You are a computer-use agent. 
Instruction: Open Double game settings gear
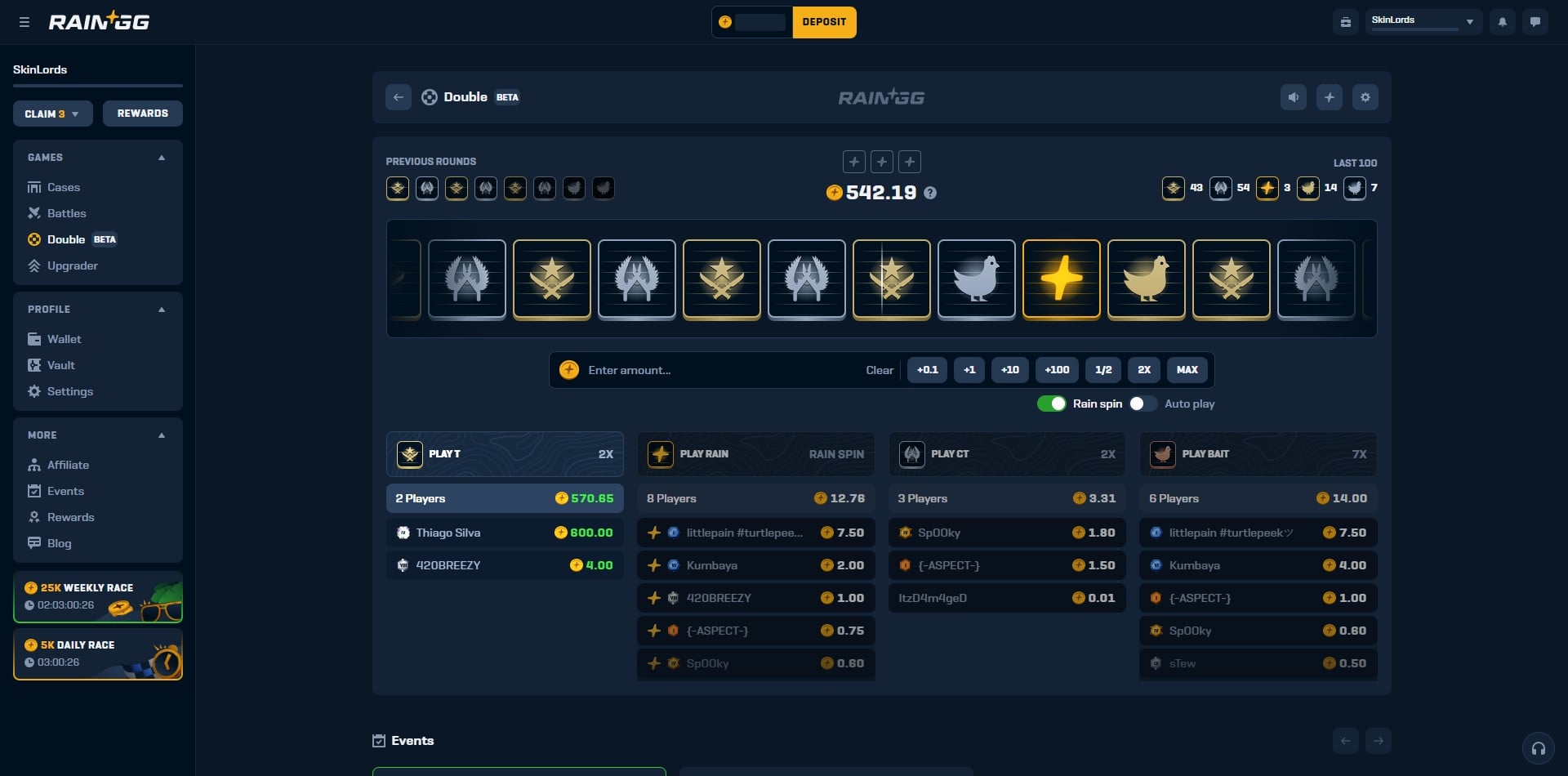point(1365,97)
